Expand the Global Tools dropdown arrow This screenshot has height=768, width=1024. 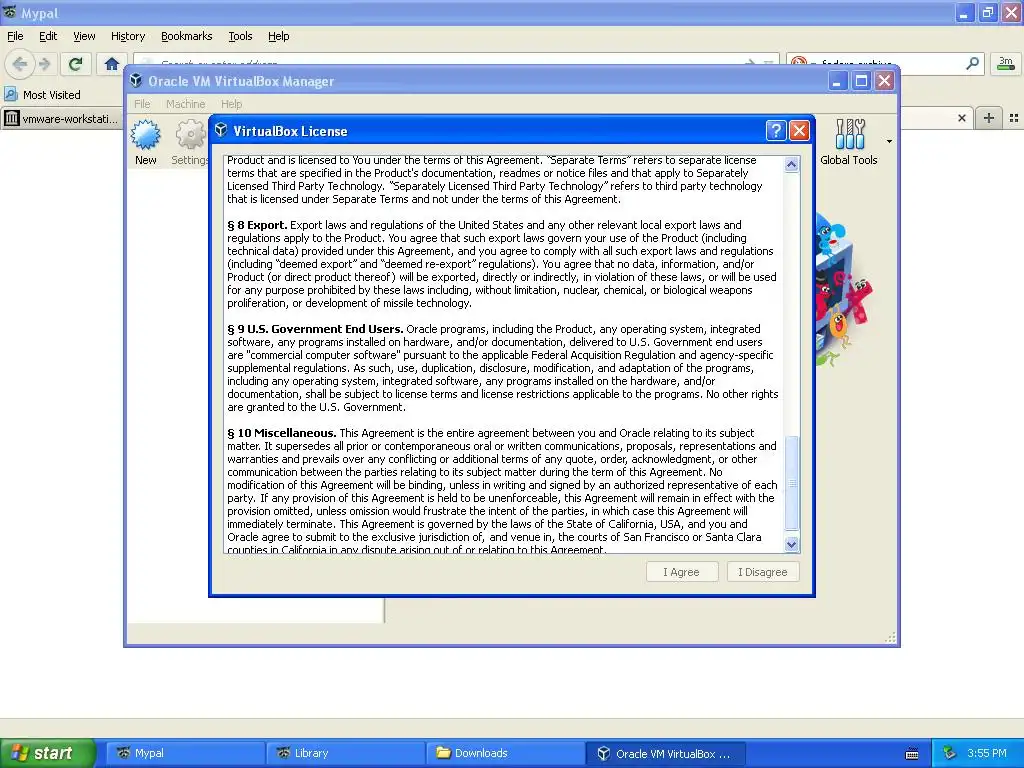[x=889, y=142]
